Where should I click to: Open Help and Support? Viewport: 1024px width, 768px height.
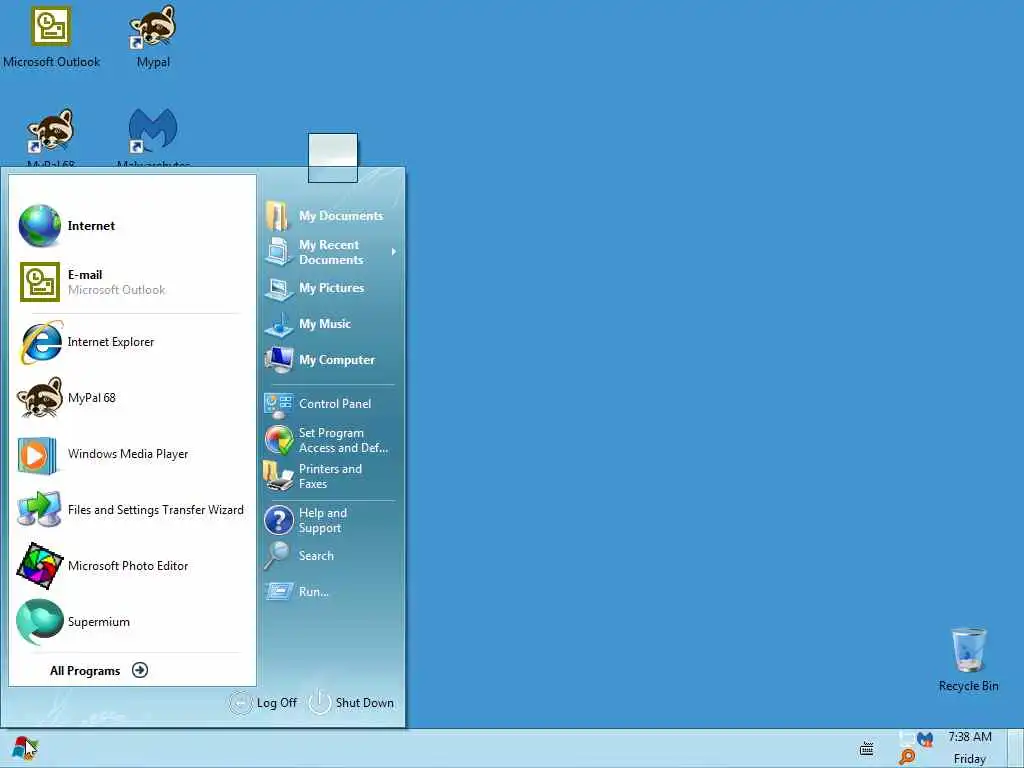[330, 520]
